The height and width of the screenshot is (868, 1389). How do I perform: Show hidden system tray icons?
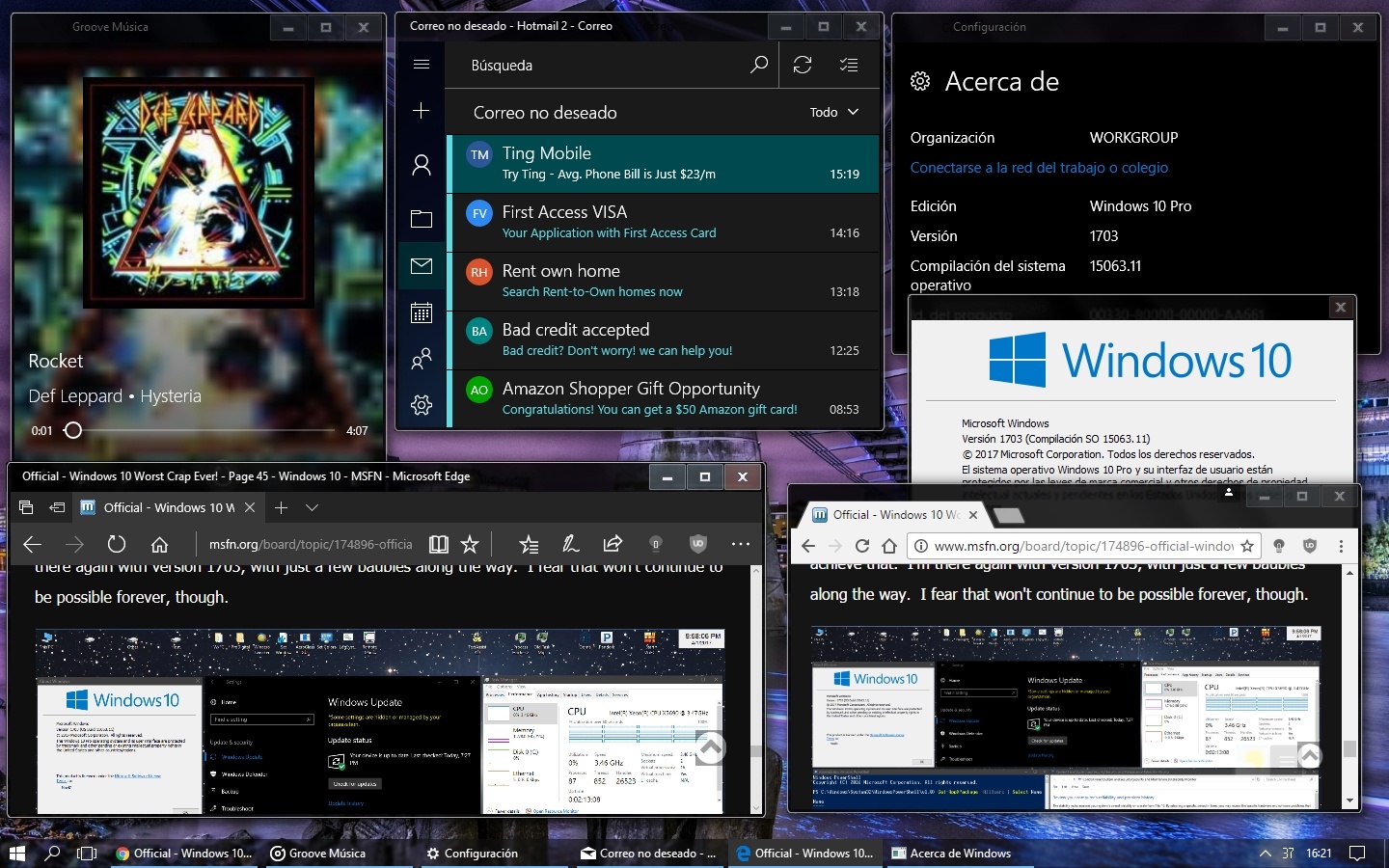click(x=1265, y=854)
